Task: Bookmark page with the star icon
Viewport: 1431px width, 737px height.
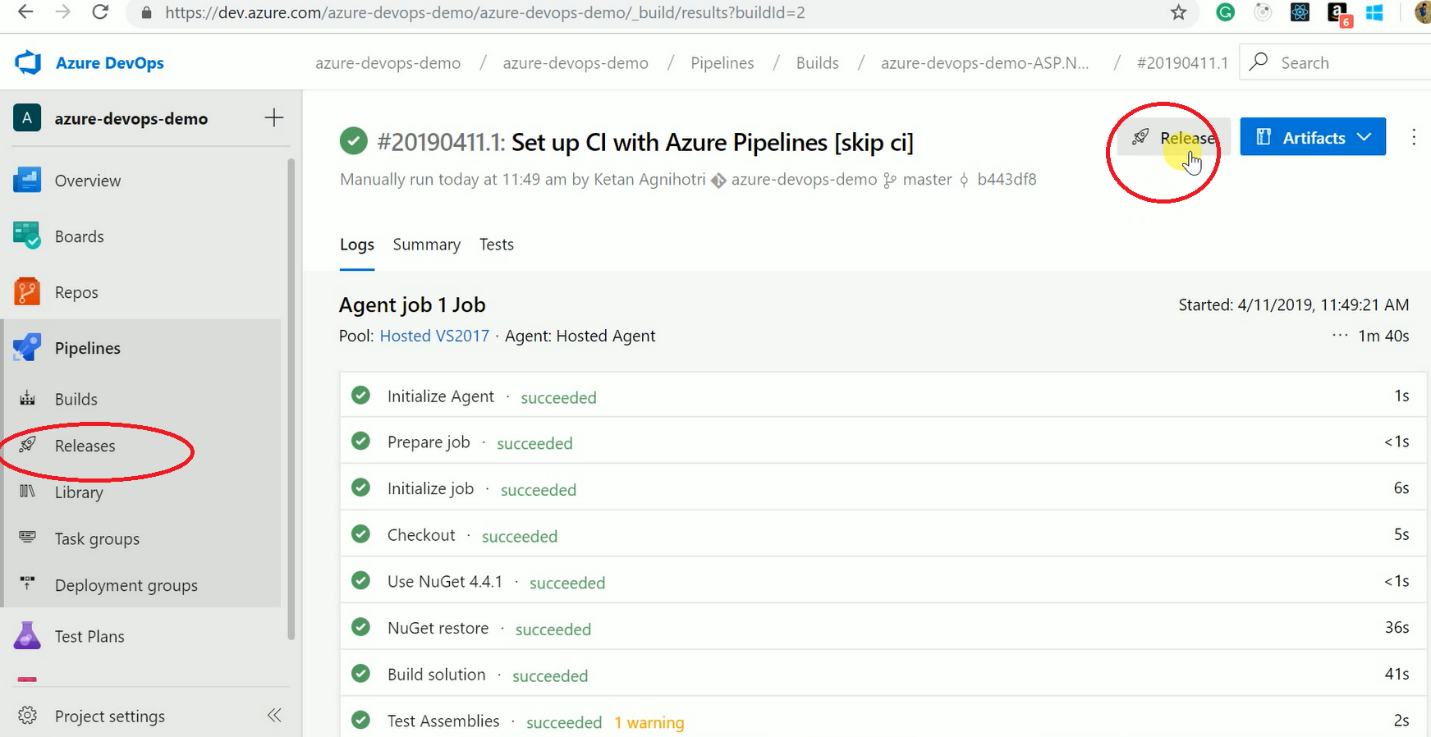Action: pyautogui.click(x=1179, y=13)
